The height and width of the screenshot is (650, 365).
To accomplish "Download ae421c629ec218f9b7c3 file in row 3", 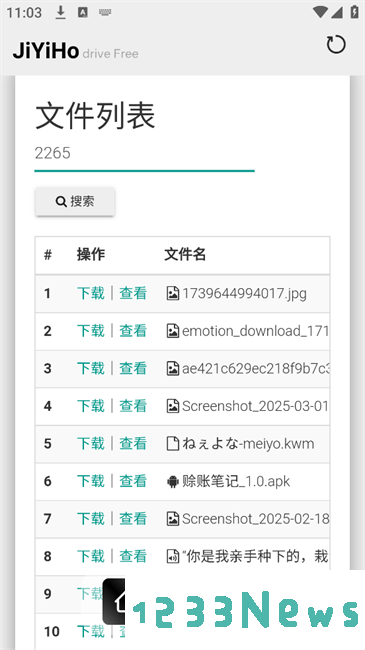I will (90, 368).
